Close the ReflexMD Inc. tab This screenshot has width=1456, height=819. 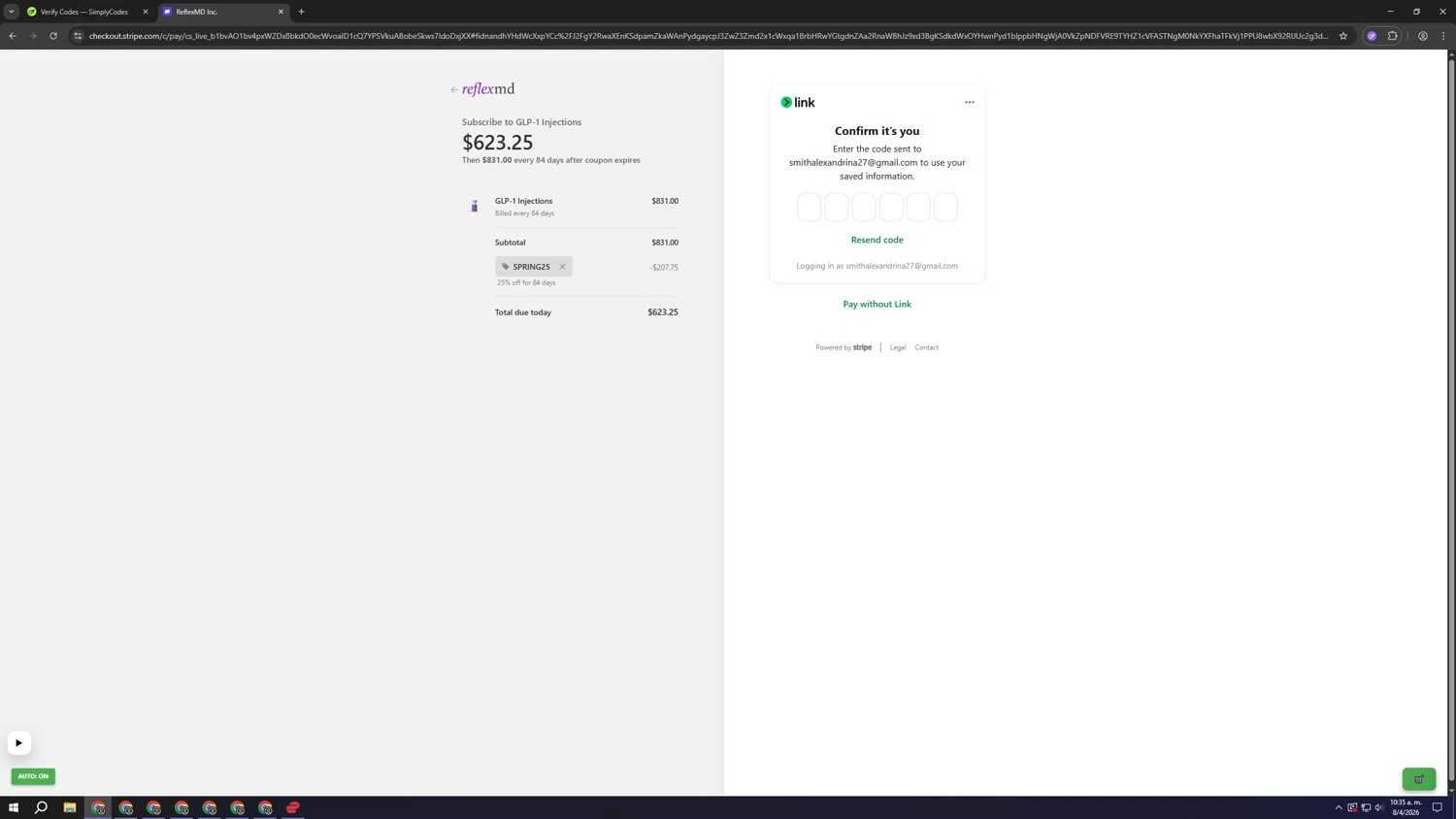[x=281, y=12]
